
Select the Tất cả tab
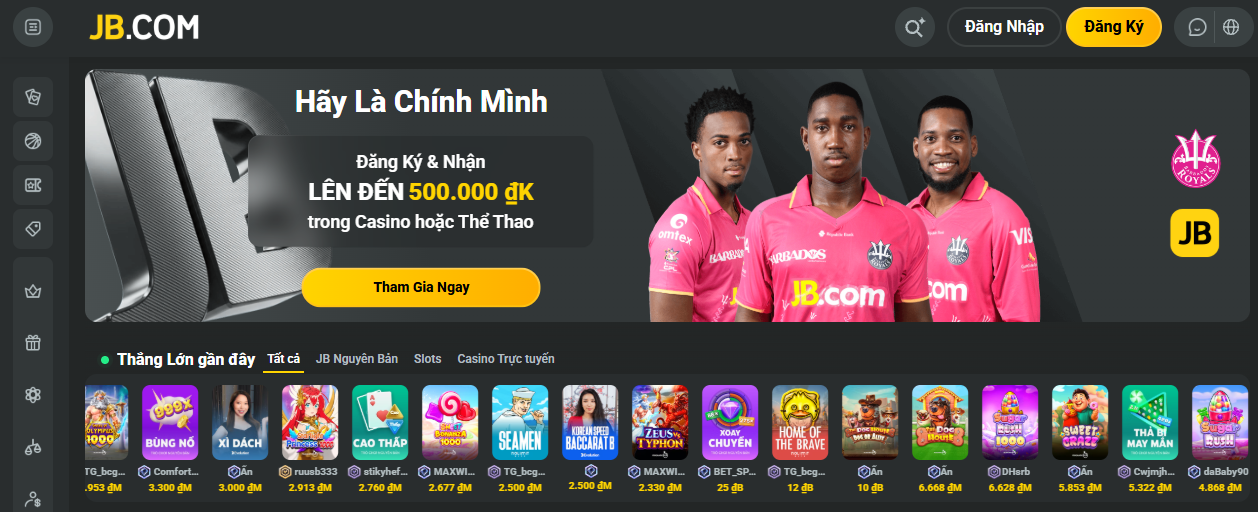(x=284, y=359)
